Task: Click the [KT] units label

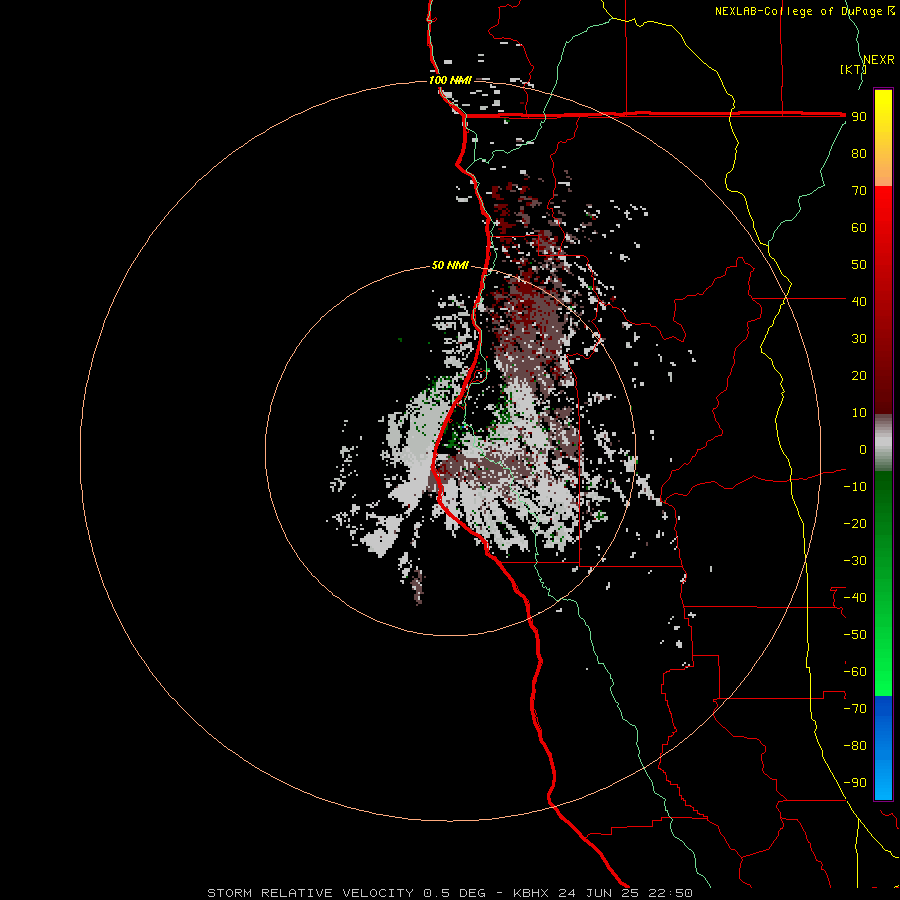Action: coord(853,69)
